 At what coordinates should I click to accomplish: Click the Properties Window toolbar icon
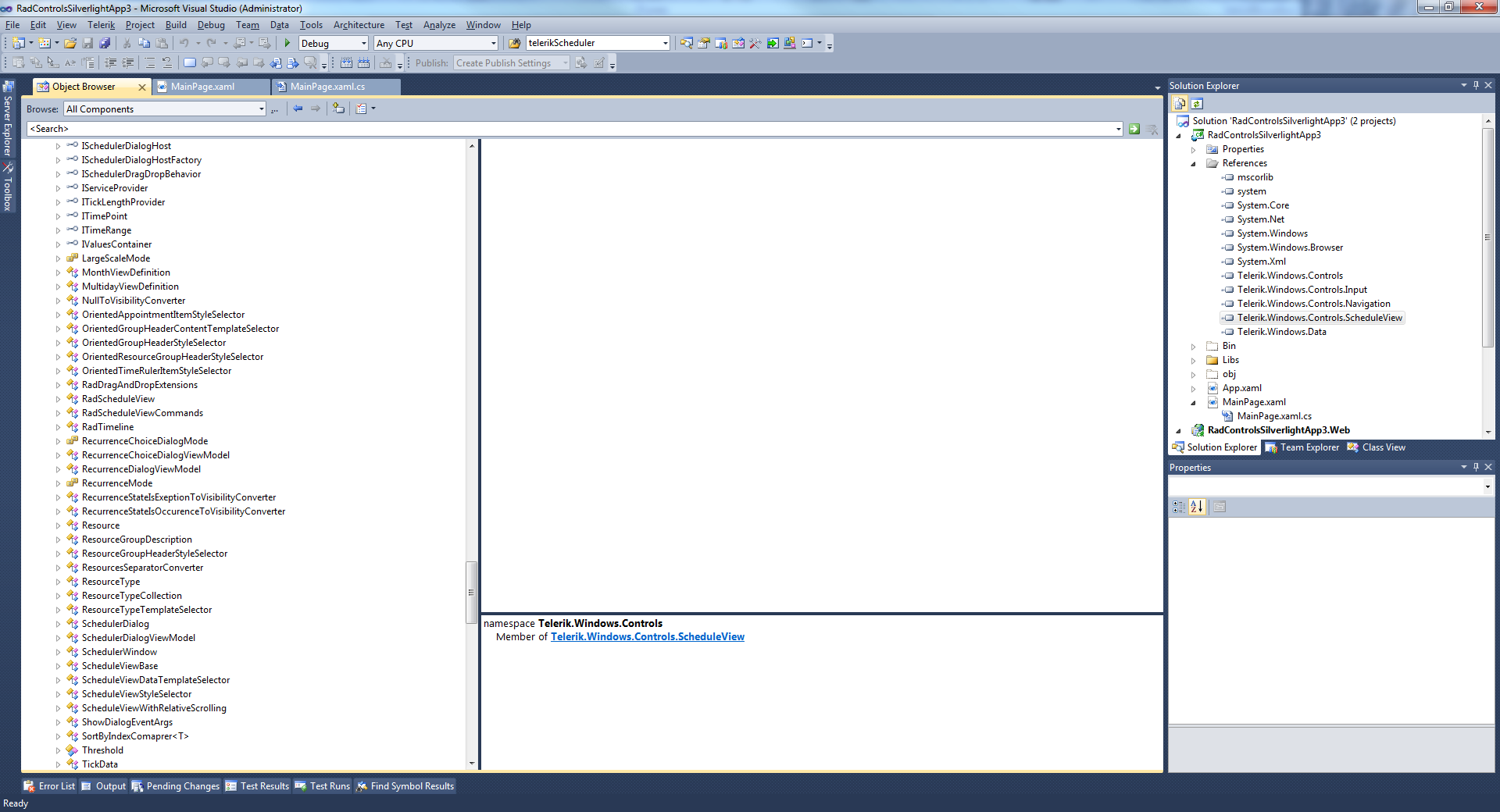tap(704, 44)
